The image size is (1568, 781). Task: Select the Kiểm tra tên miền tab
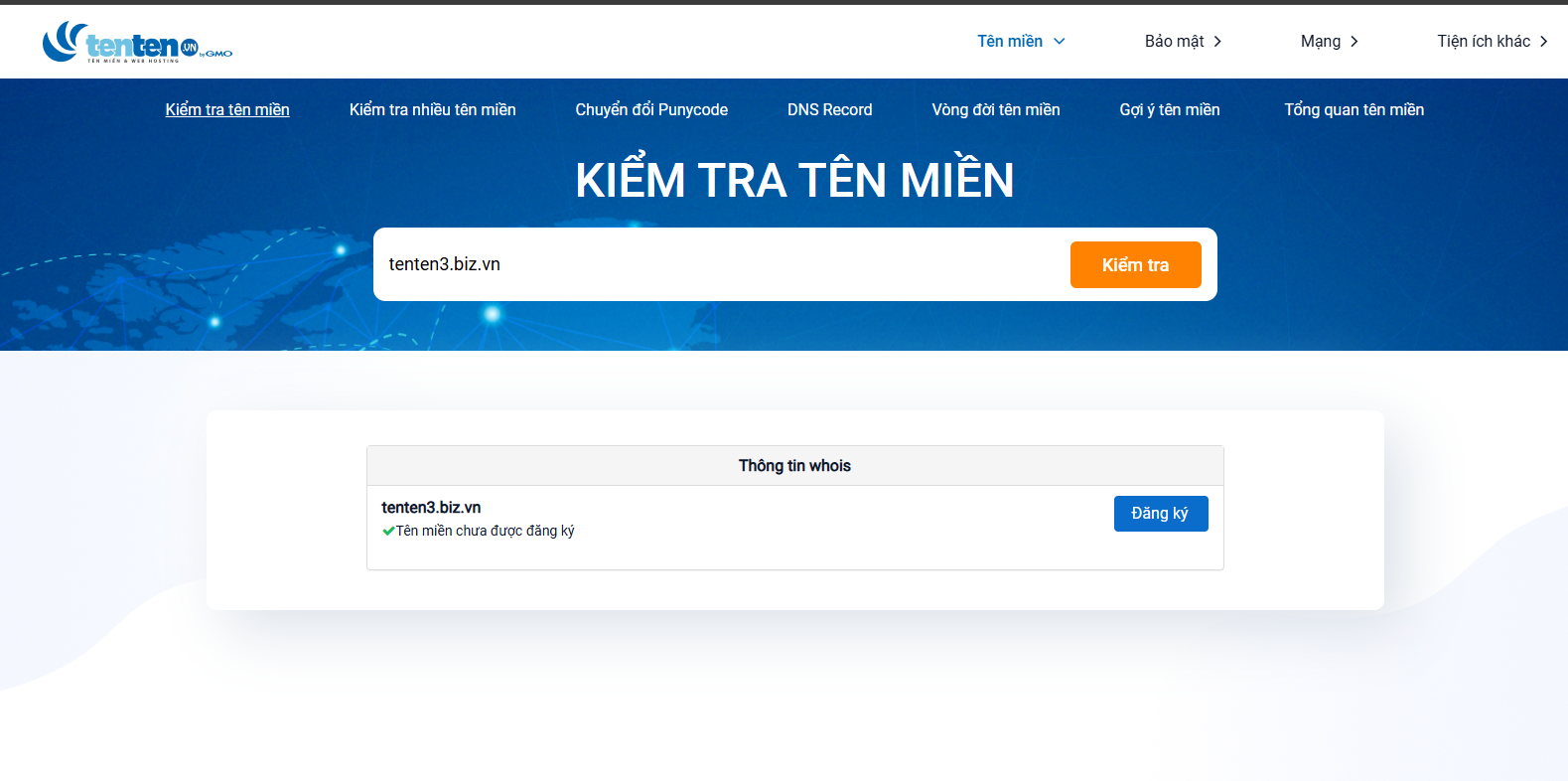[x=227, y=109]
